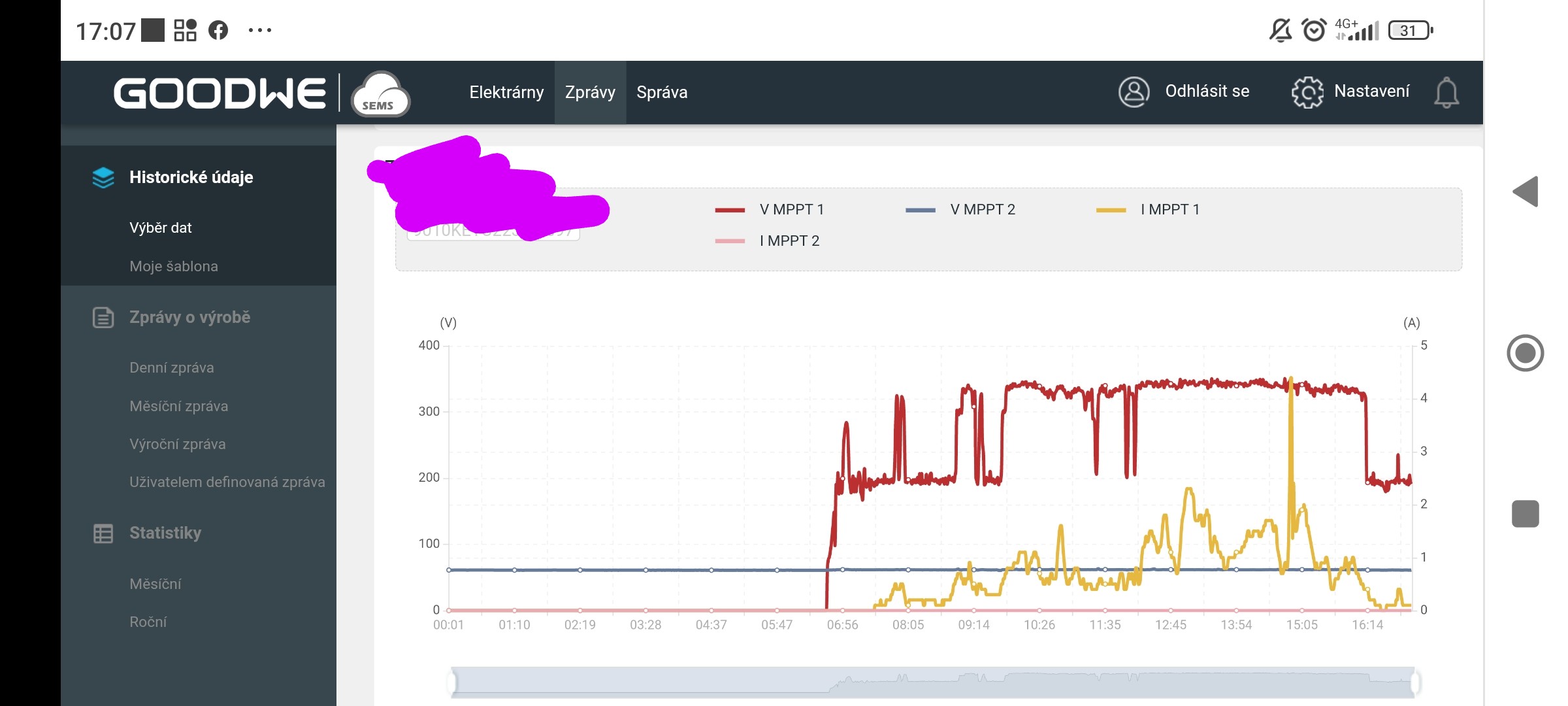Click the red V MPPT 1 color swatch

pos(730,210)
